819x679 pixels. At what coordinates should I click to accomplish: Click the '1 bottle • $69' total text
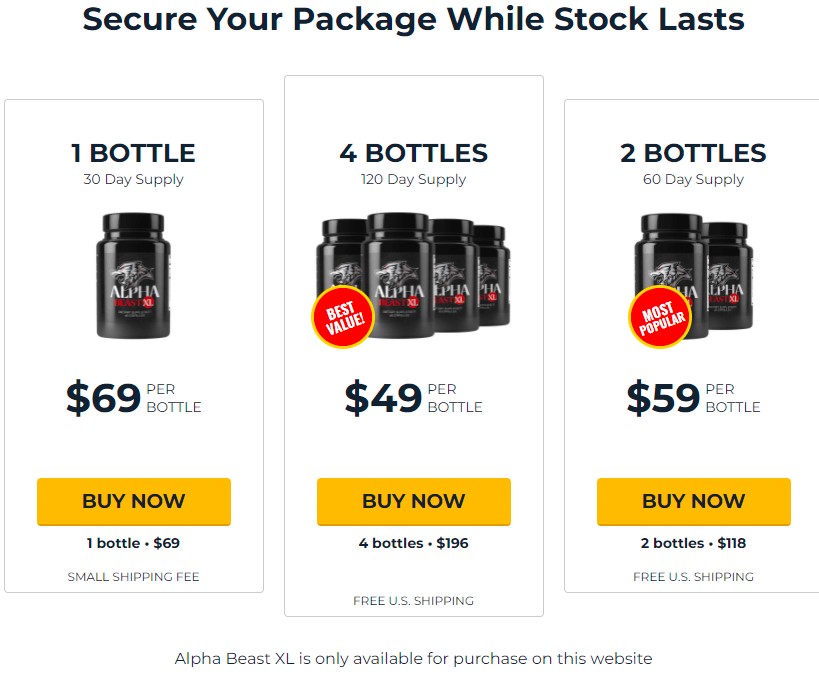(133, 543)
